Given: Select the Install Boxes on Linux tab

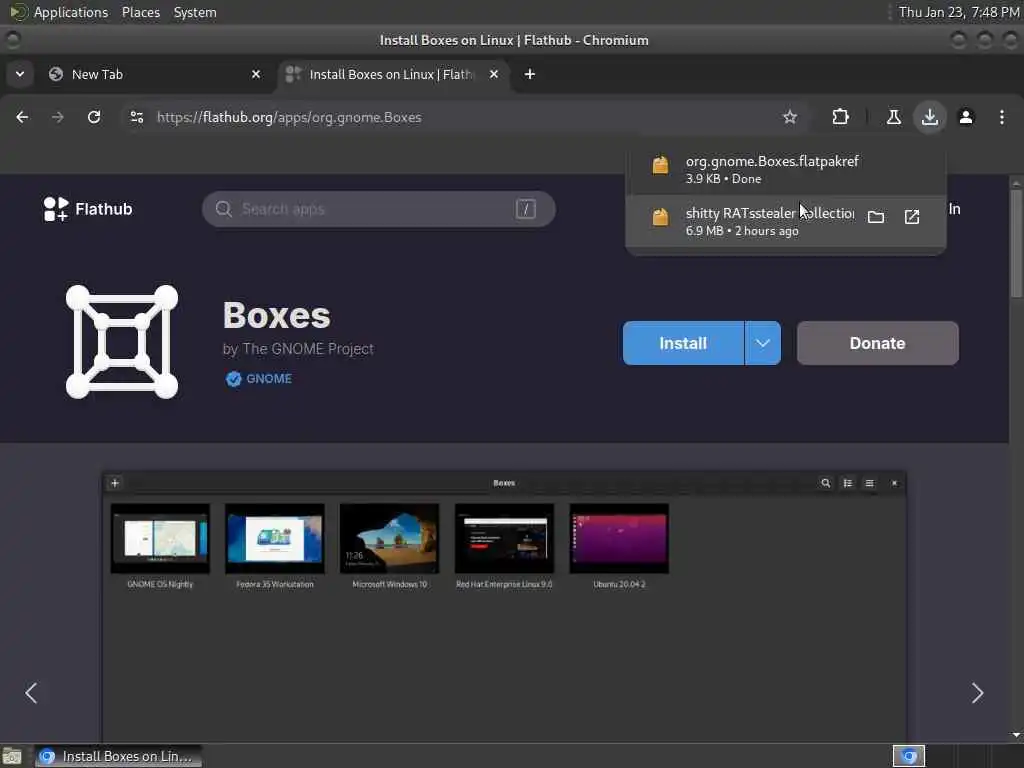Looking at the screenshot, I should [x=392, y=74].
